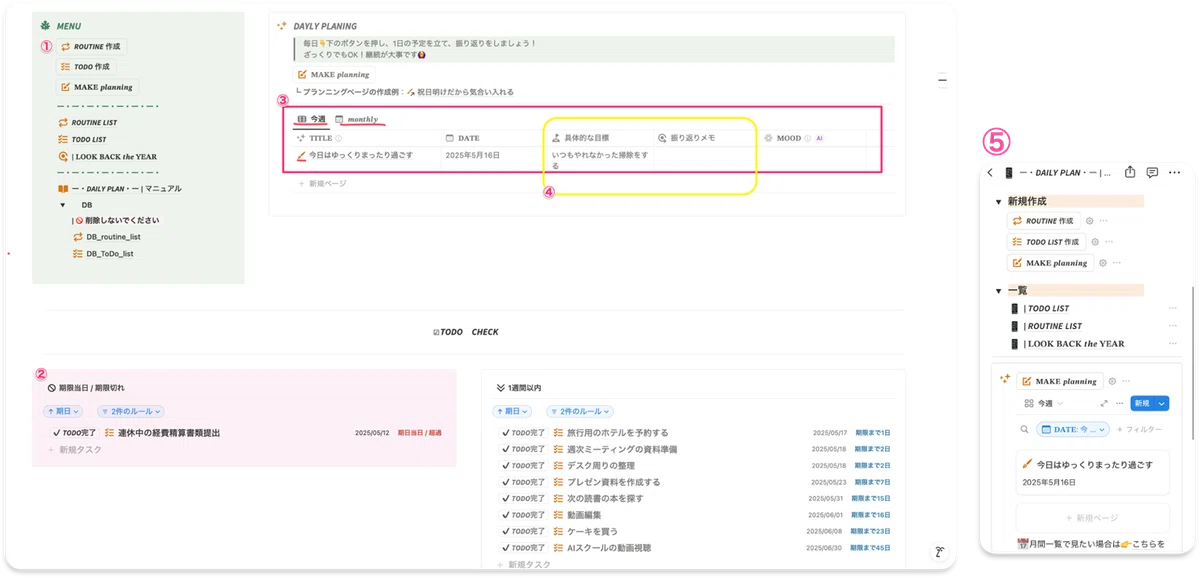Collapse the 新規作成 section in the mobile view
The height and width of the screenshot is (578, 1200).
point(998,202)
